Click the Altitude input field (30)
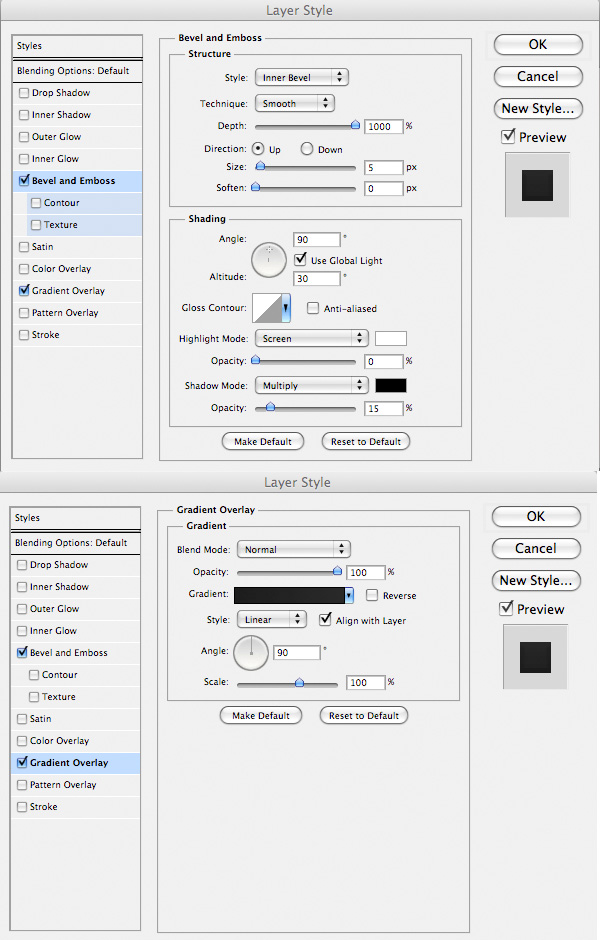The width and height of the screenshot is (600, 940). 316,279
